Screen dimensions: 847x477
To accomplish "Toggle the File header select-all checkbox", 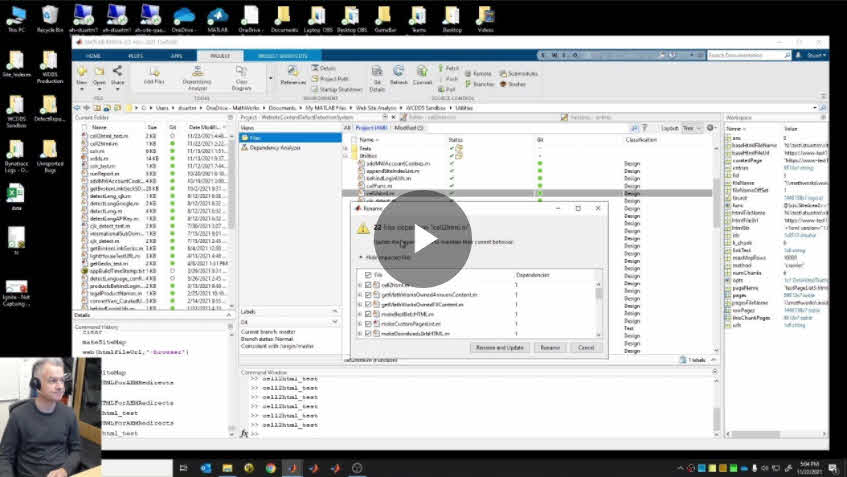I will [368, 274].
